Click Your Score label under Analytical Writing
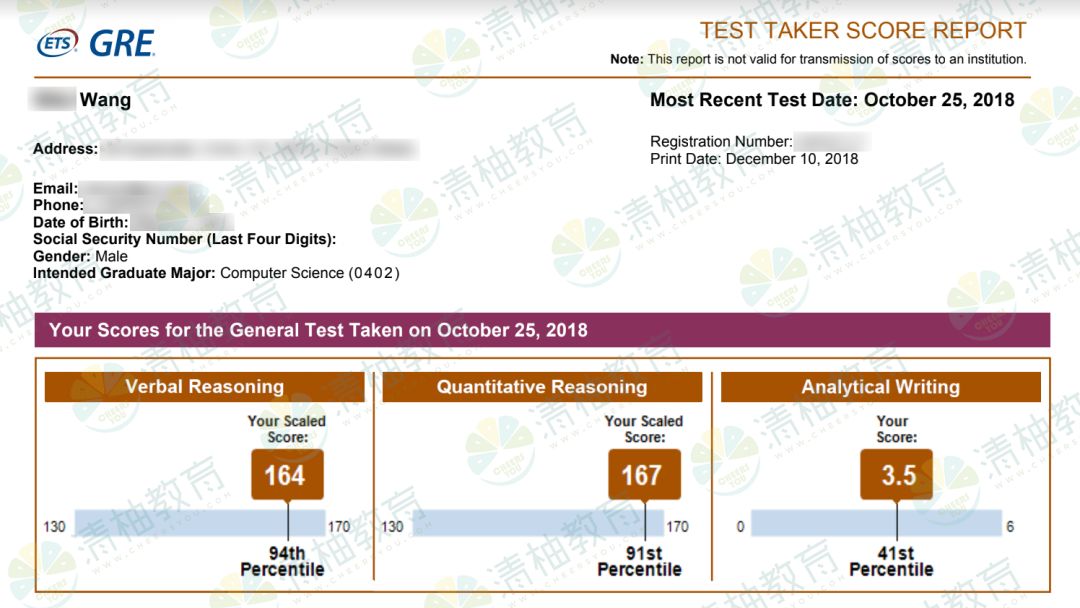Screen dimensions: 1080x608 coord(896,429)
